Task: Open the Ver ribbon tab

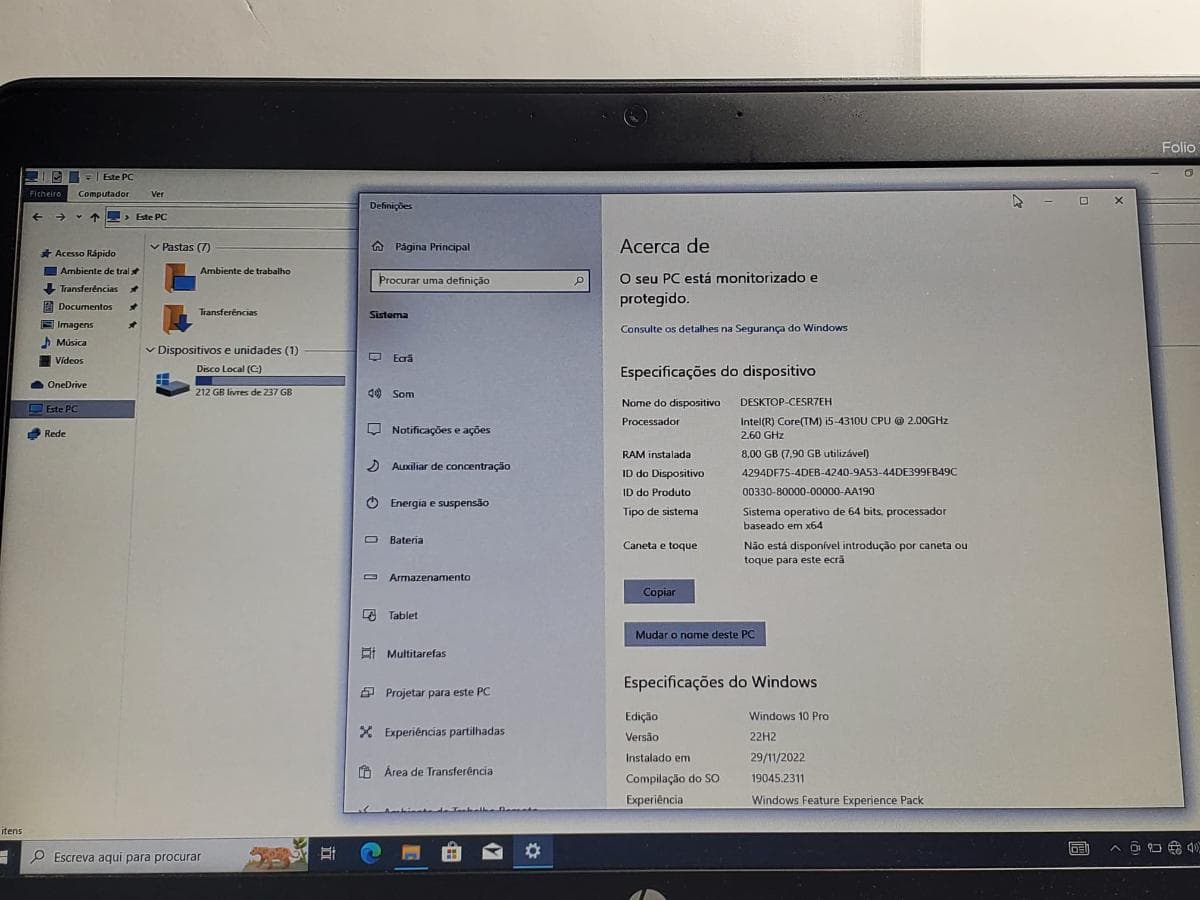Action: coord(157,194)
